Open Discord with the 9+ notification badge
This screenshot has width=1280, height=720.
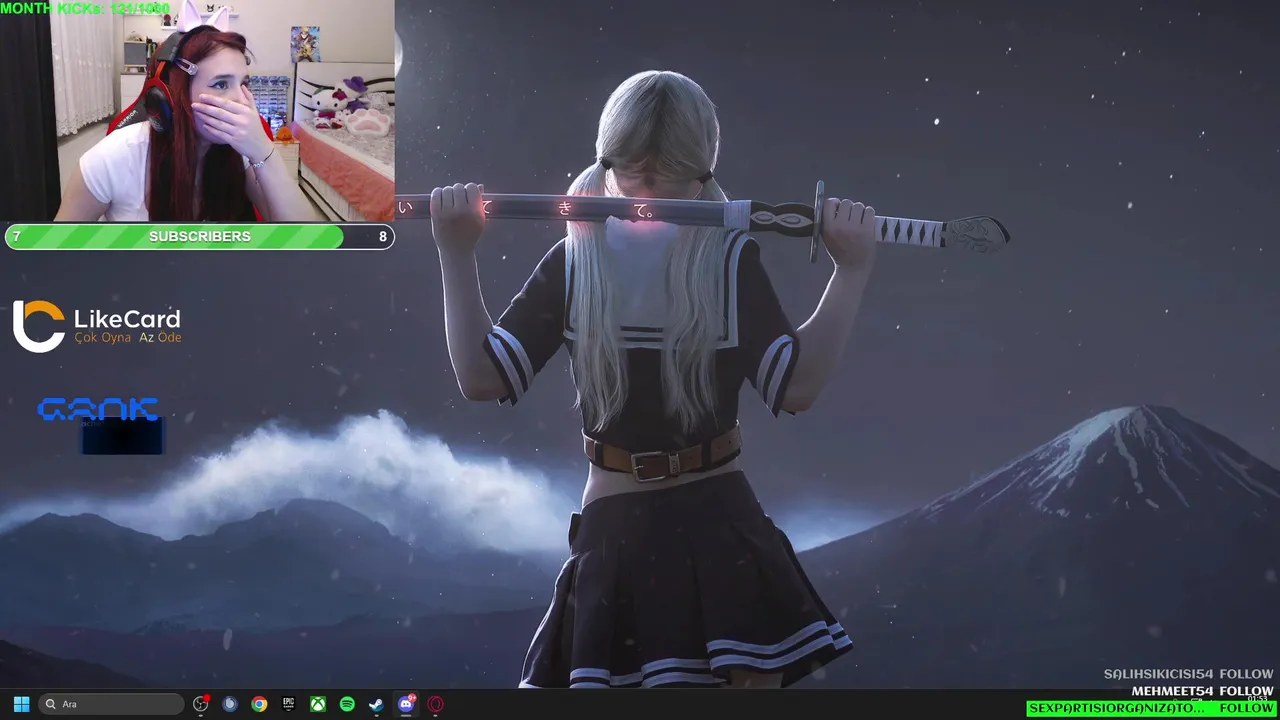click(x=406, y=704)
